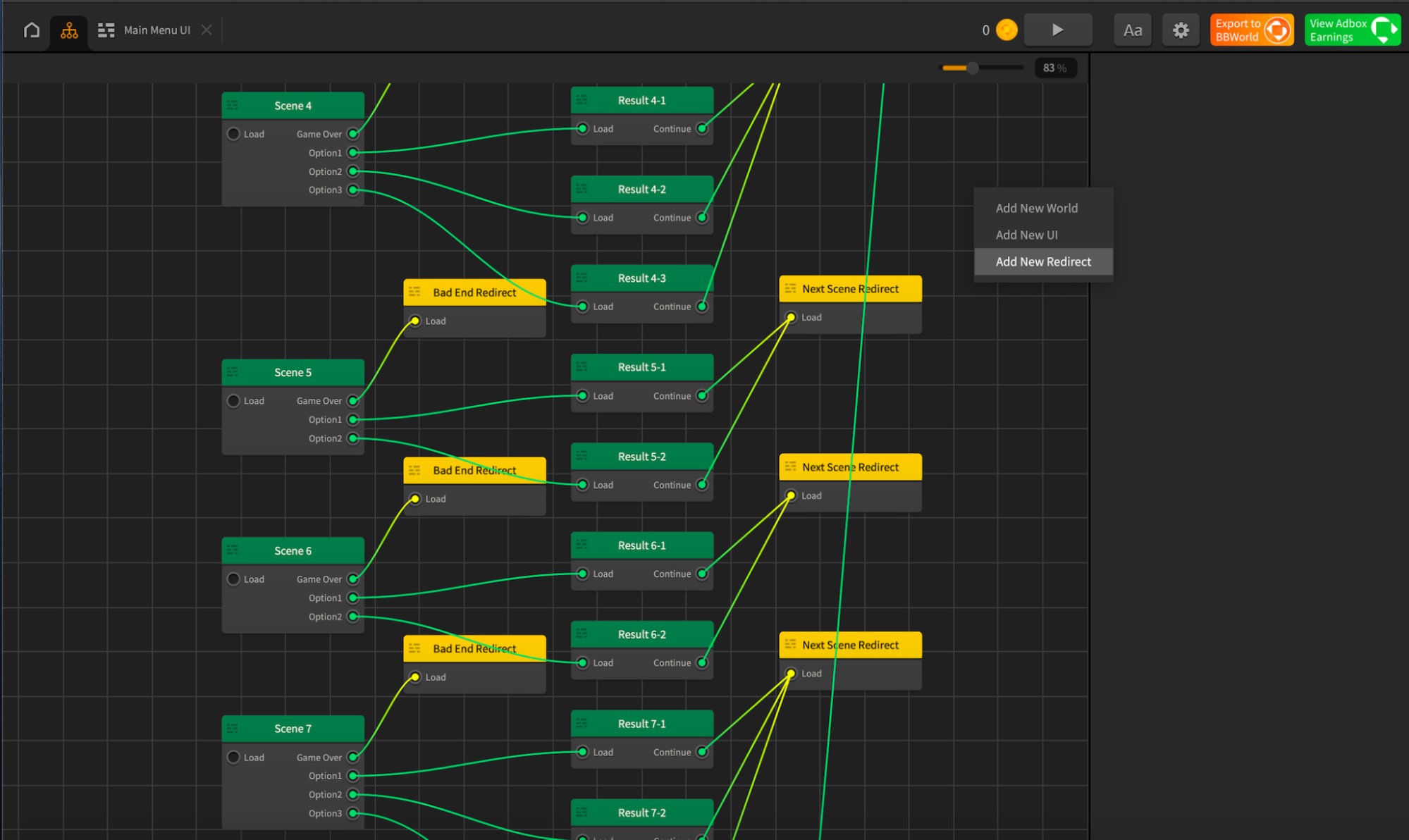
Task: Click the Aa text localization button
Action: [x=1132, y=30]
